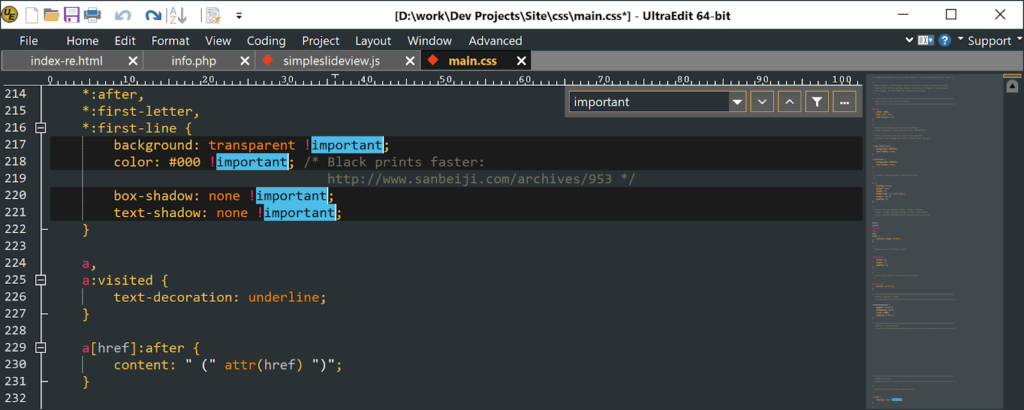Open the Coding menu
Viewport: 1024px width, 410px height.
(x=266, y=41)
